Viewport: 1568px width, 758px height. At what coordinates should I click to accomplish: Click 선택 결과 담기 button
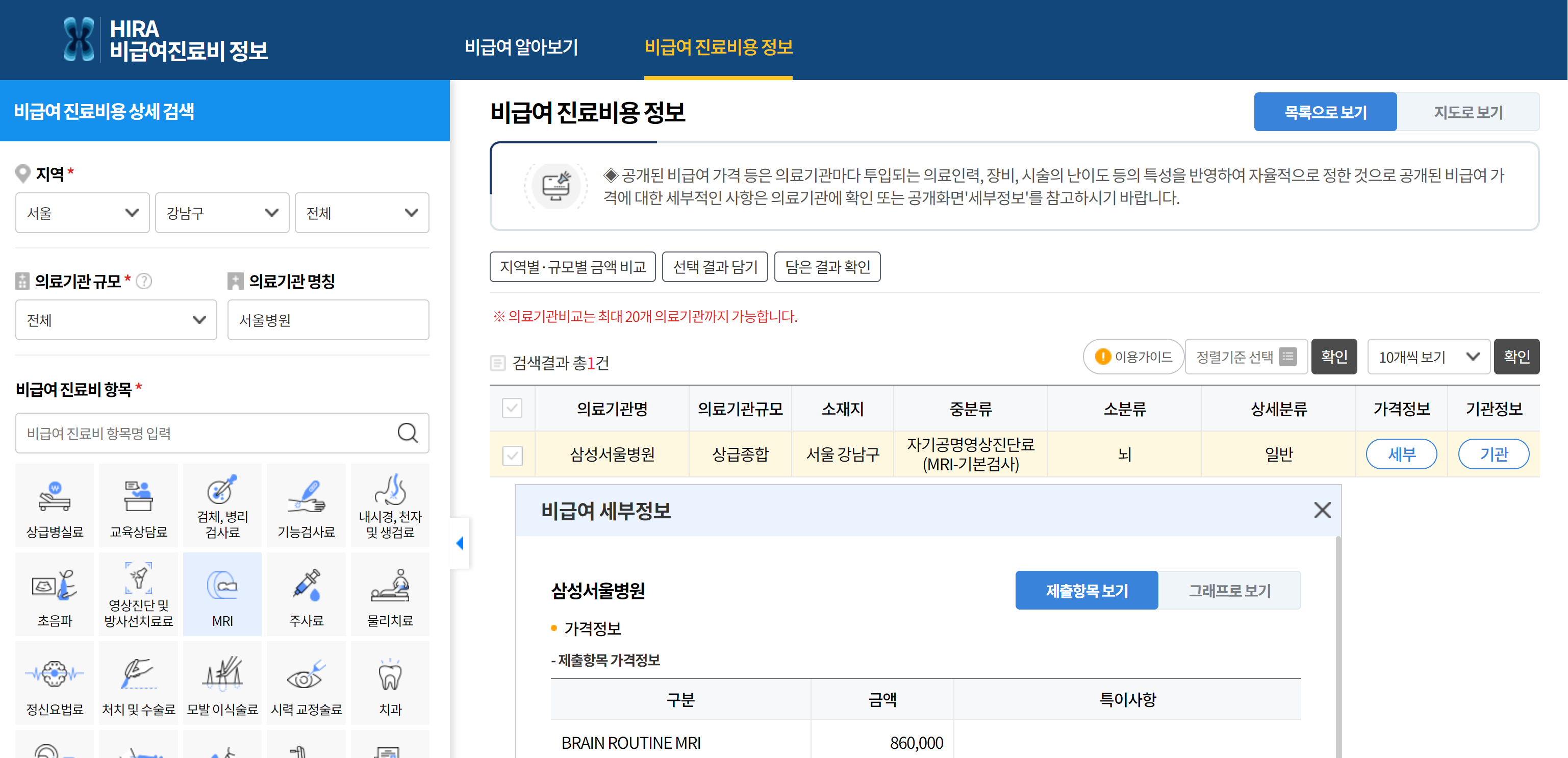pyautogui.click(x=715, y=267)
